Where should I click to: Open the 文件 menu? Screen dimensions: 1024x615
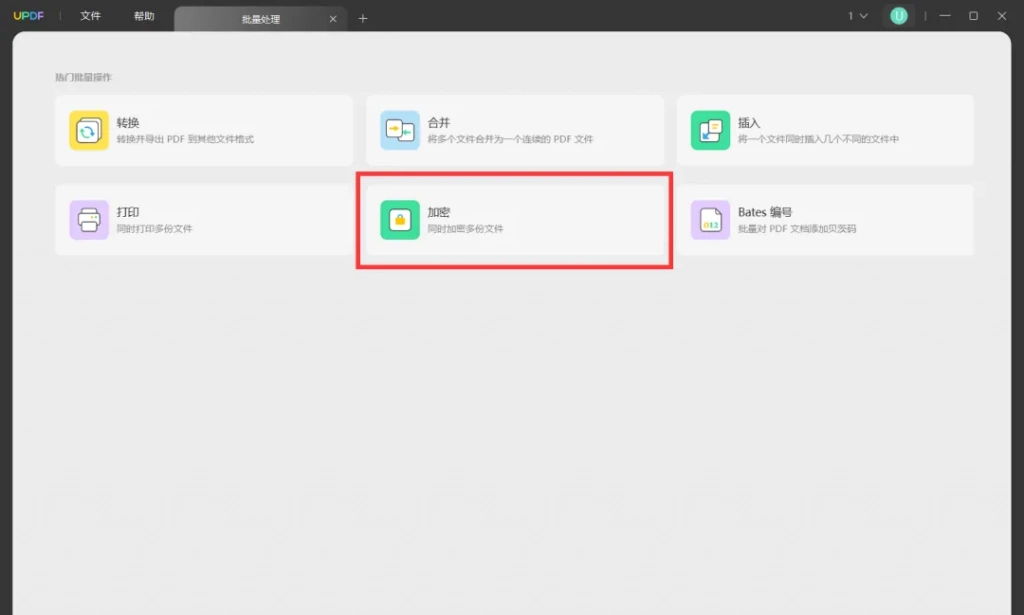[91, 16]
